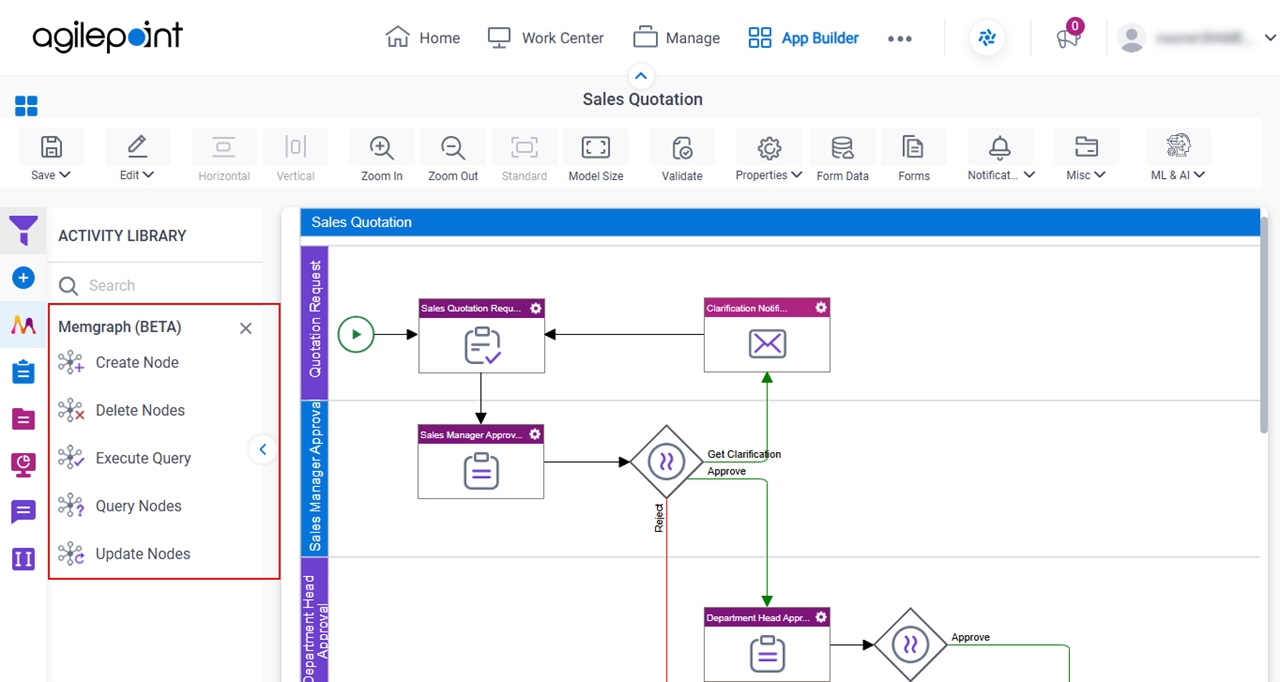The width and height of the screenshot is (1280, 682).
Task: Open Form Data tool
Action: [x=842, y=148]
